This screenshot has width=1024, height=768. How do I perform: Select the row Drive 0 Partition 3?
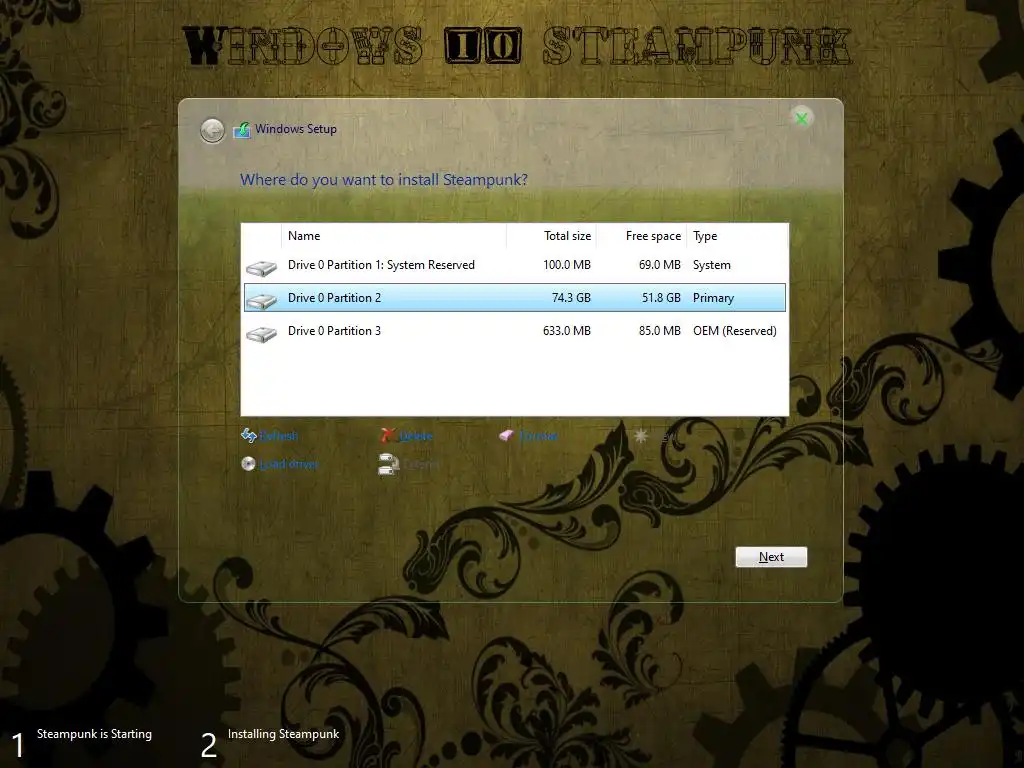515,331
